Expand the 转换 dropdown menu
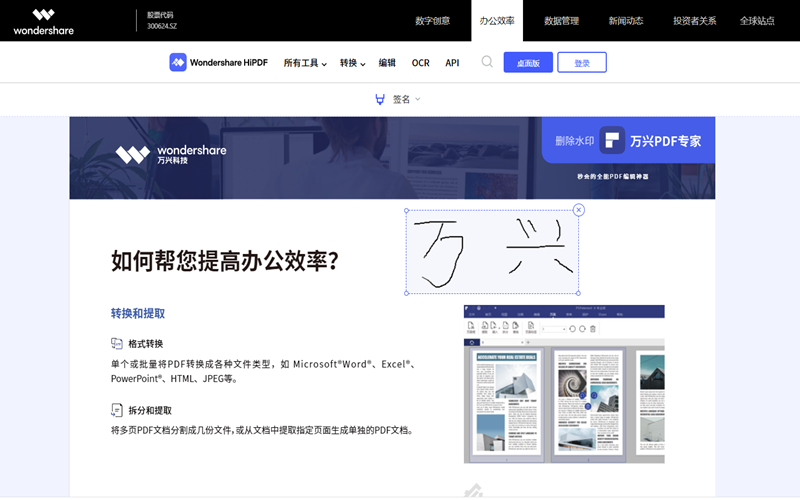This screenshot has width=800, height=500. coord(353,63)
